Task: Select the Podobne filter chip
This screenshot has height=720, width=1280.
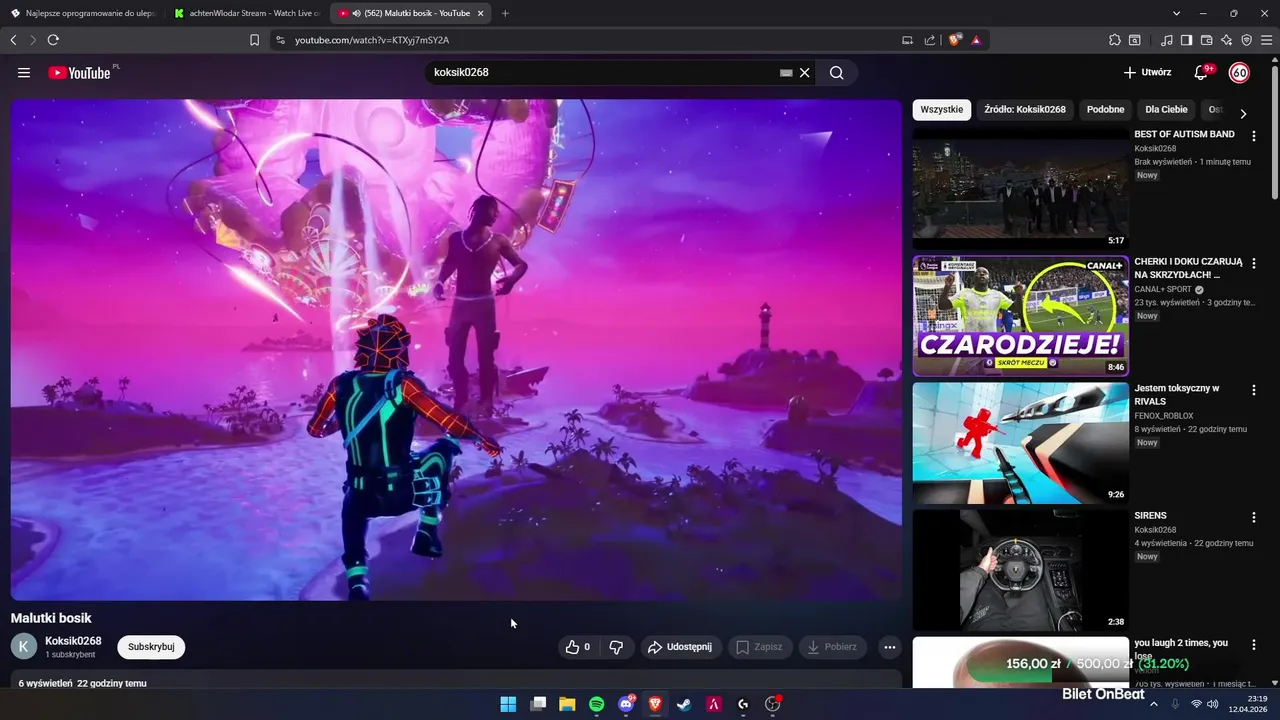Action: [1106, 110]
